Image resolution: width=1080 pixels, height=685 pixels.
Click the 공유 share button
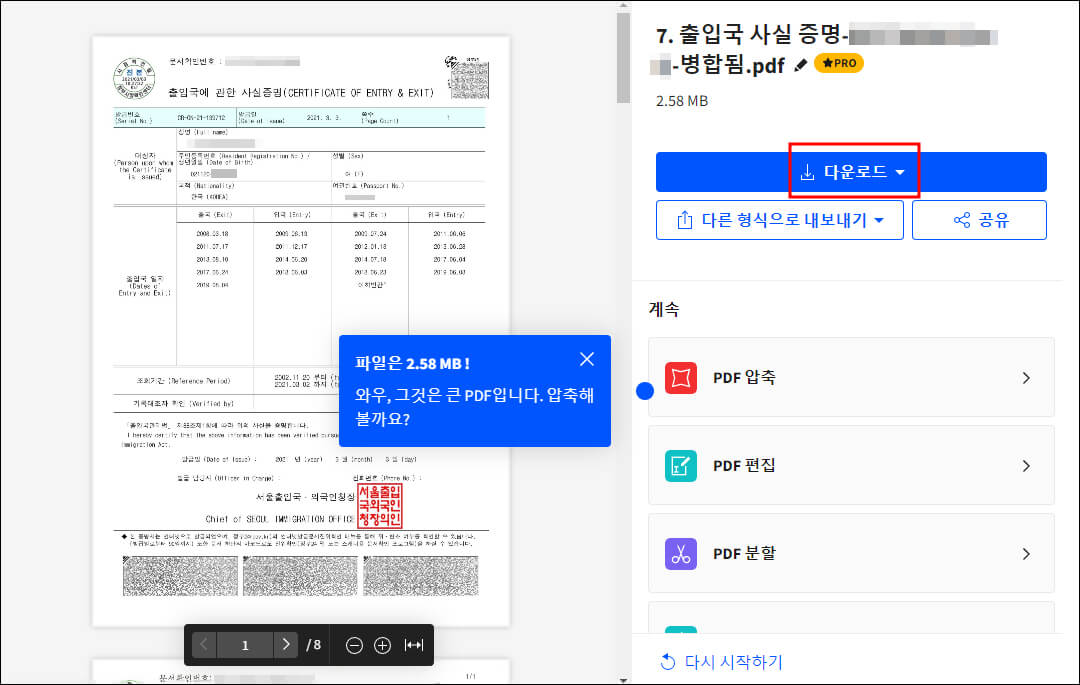(x=979, y=219)
